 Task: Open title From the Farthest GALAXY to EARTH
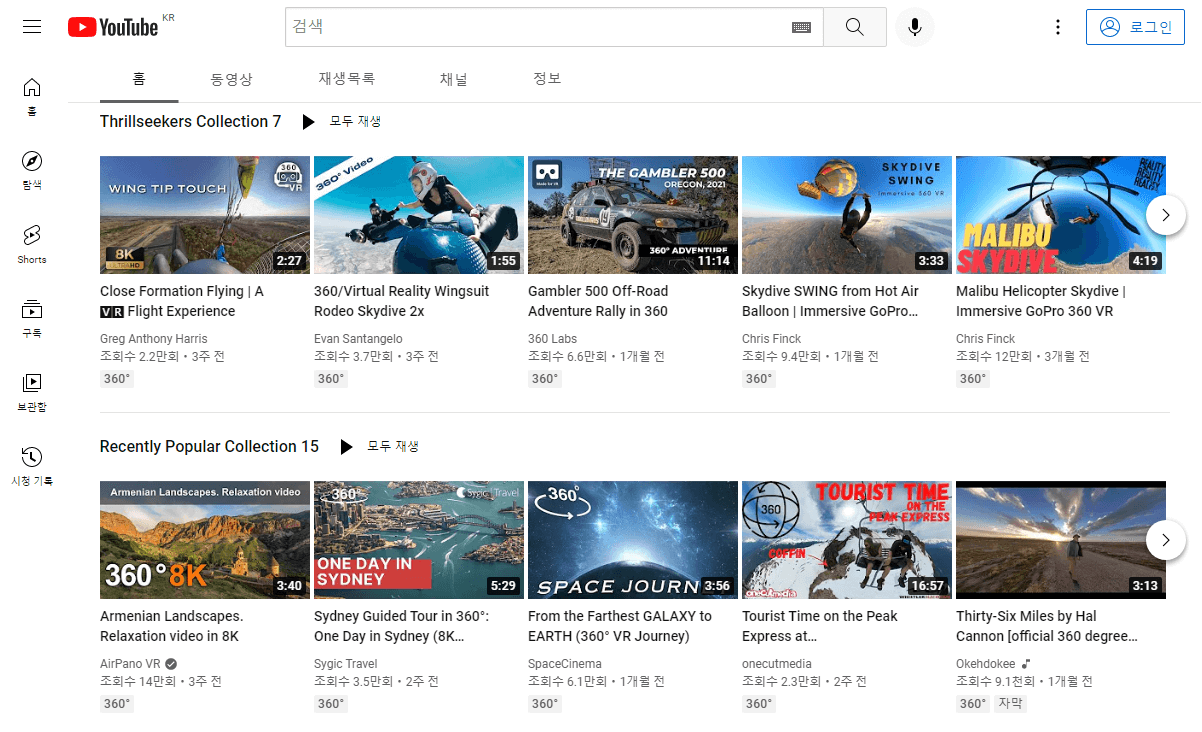tap(620, 626)
